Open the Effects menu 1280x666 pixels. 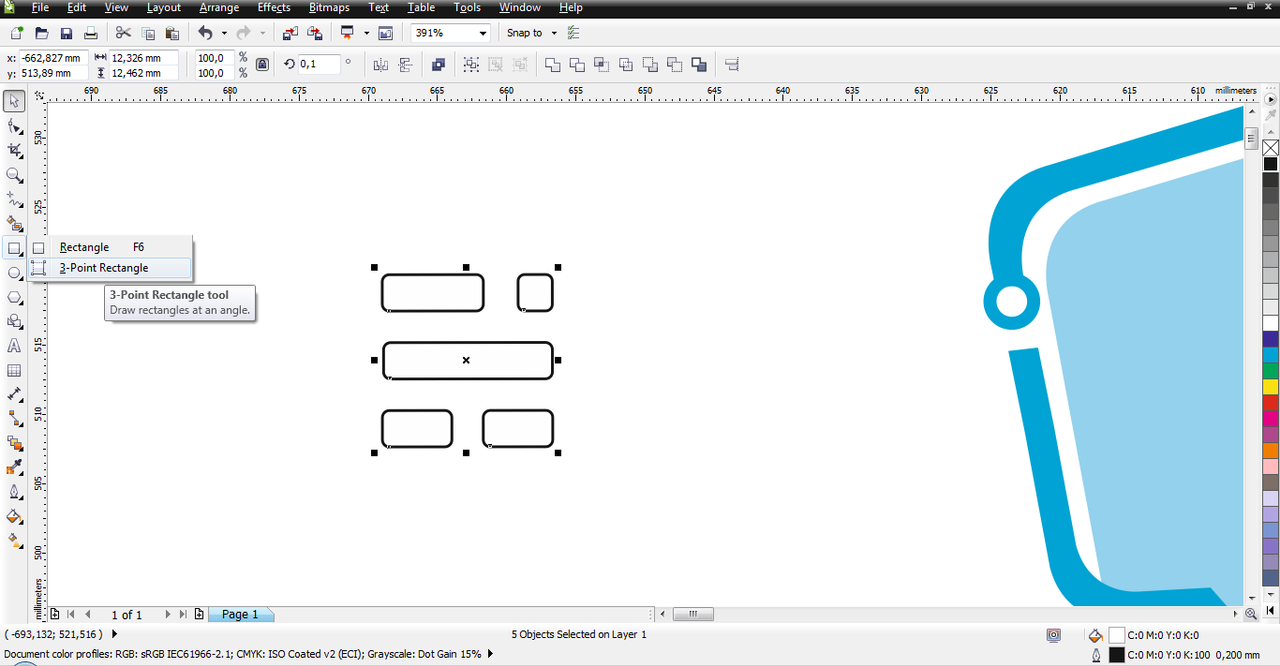tap(274, 7)
